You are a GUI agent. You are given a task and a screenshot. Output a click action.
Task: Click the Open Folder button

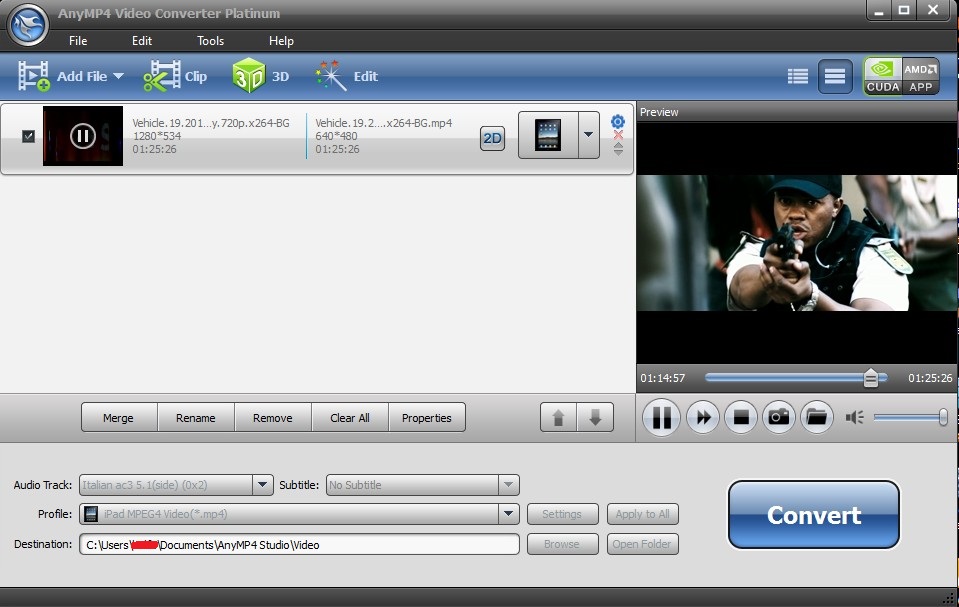click(642, 544)
